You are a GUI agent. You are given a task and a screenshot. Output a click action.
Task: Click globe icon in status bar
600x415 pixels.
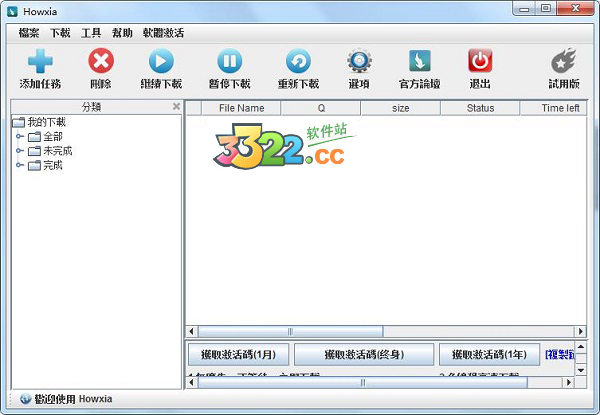pos(26,399)
